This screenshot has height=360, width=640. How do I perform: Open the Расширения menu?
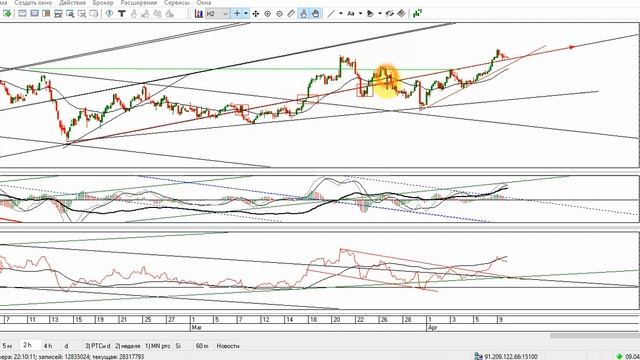click(x=138, y=2)
